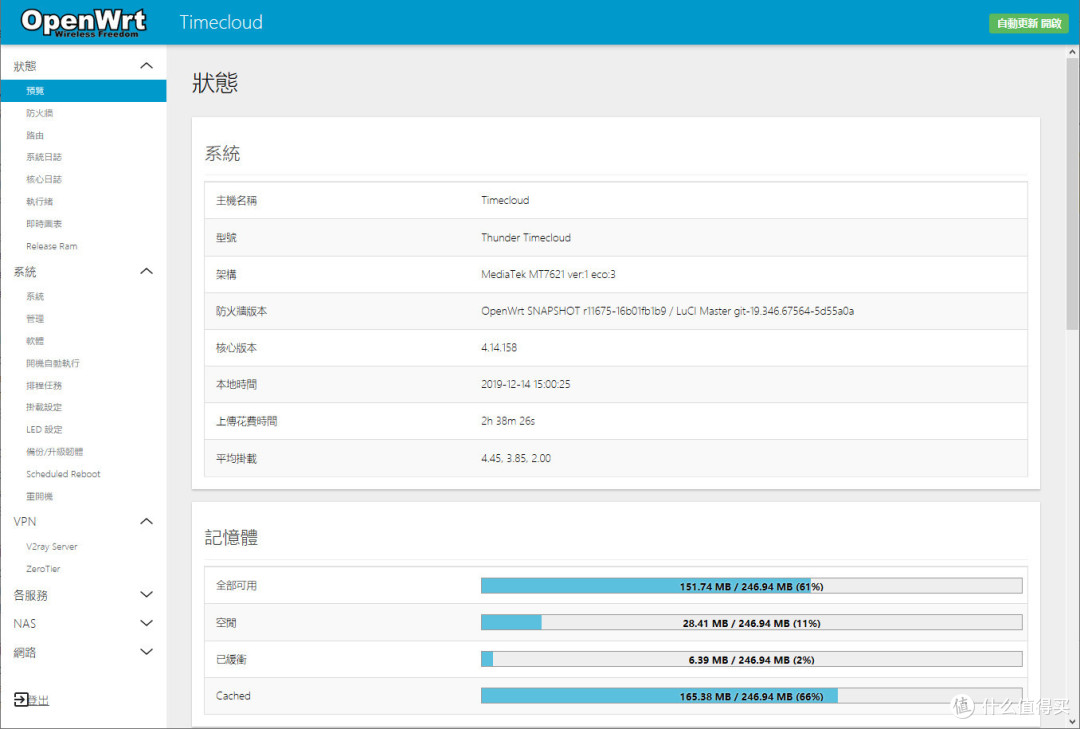Toggle 自動更新 auto-refresh off
Image resolution: width=1080 pixels, height=729 pixels.
[x=1029, y=22]
